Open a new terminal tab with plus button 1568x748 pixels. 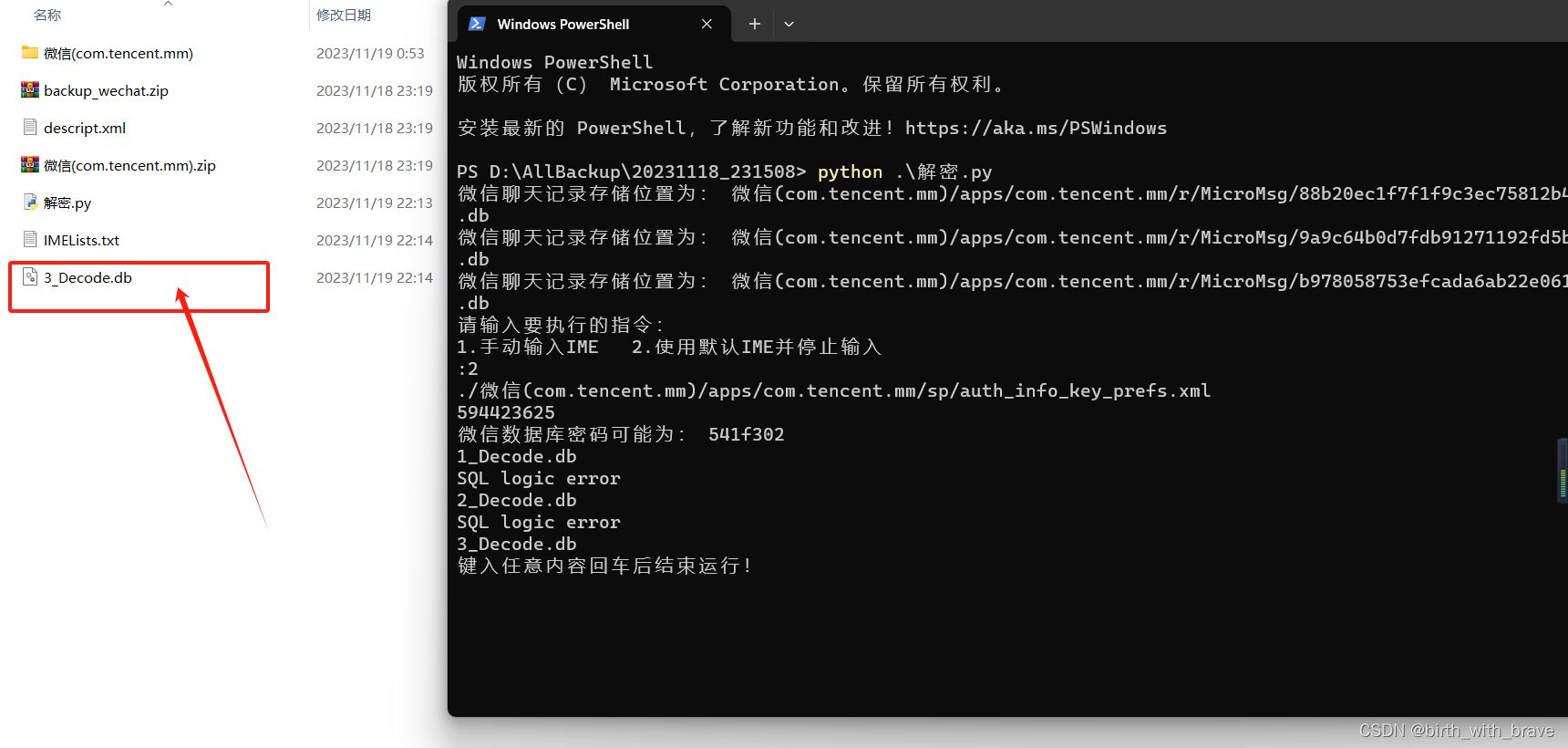(x=754, y=24)
